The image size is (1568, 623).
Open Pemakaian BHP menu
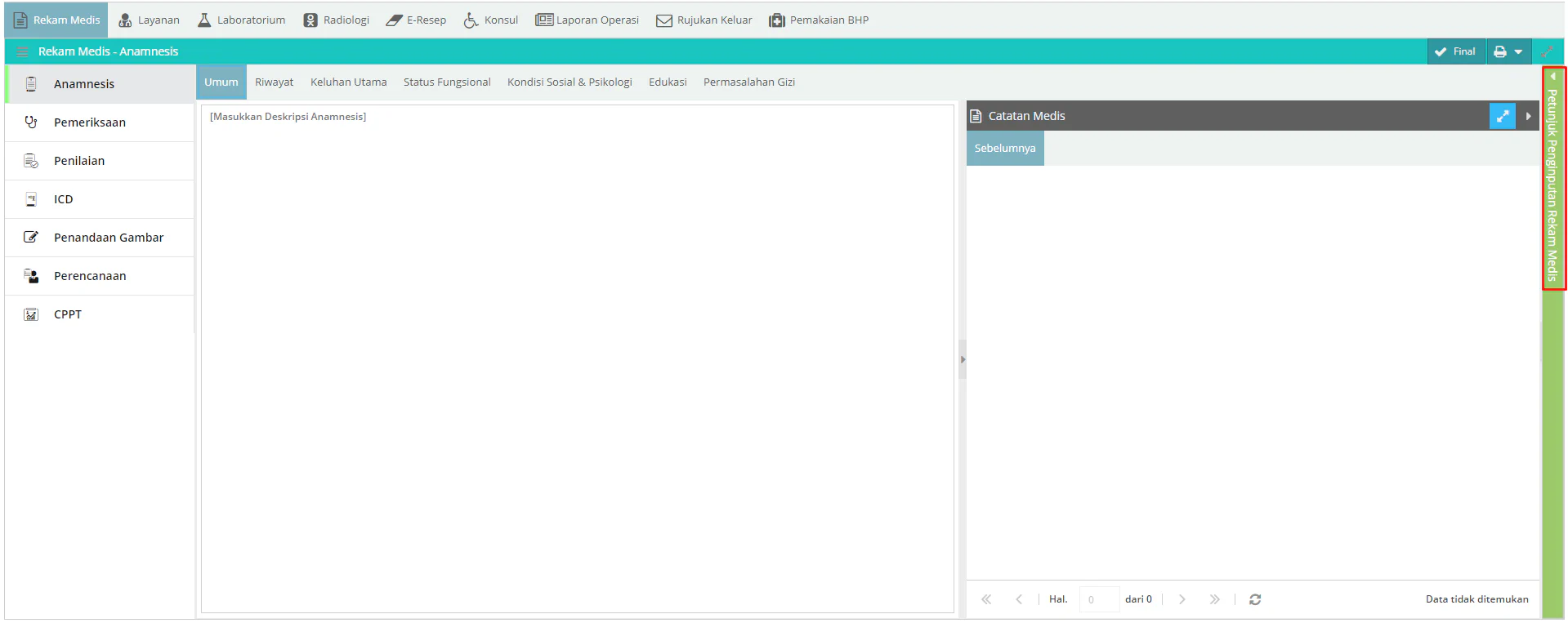819,20
